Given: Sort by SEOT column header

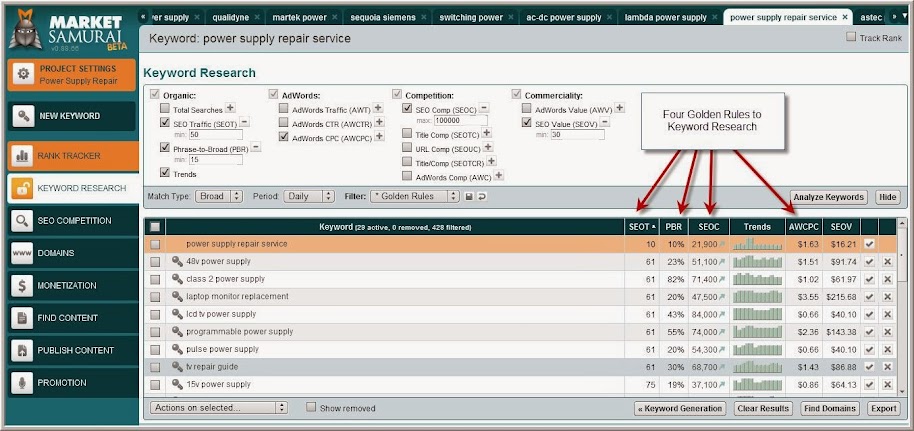Looking at the screenshot, I should coord(642,227).
